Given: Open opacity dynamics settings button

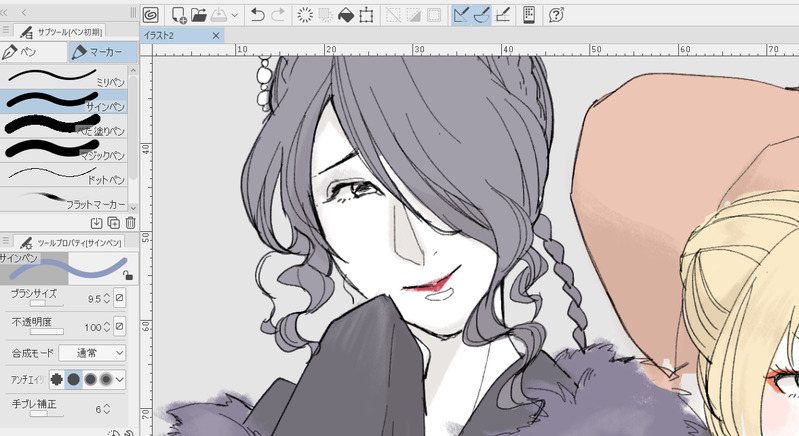Looking at the screenshot, I should (119, 326).
